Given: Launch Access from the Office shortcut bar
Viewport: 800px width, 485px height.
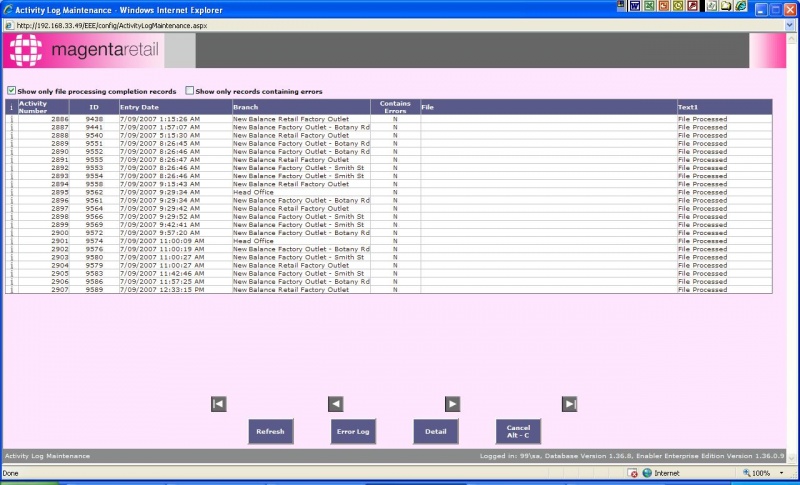Looking at the screenshot, I should tap(692, 6).
